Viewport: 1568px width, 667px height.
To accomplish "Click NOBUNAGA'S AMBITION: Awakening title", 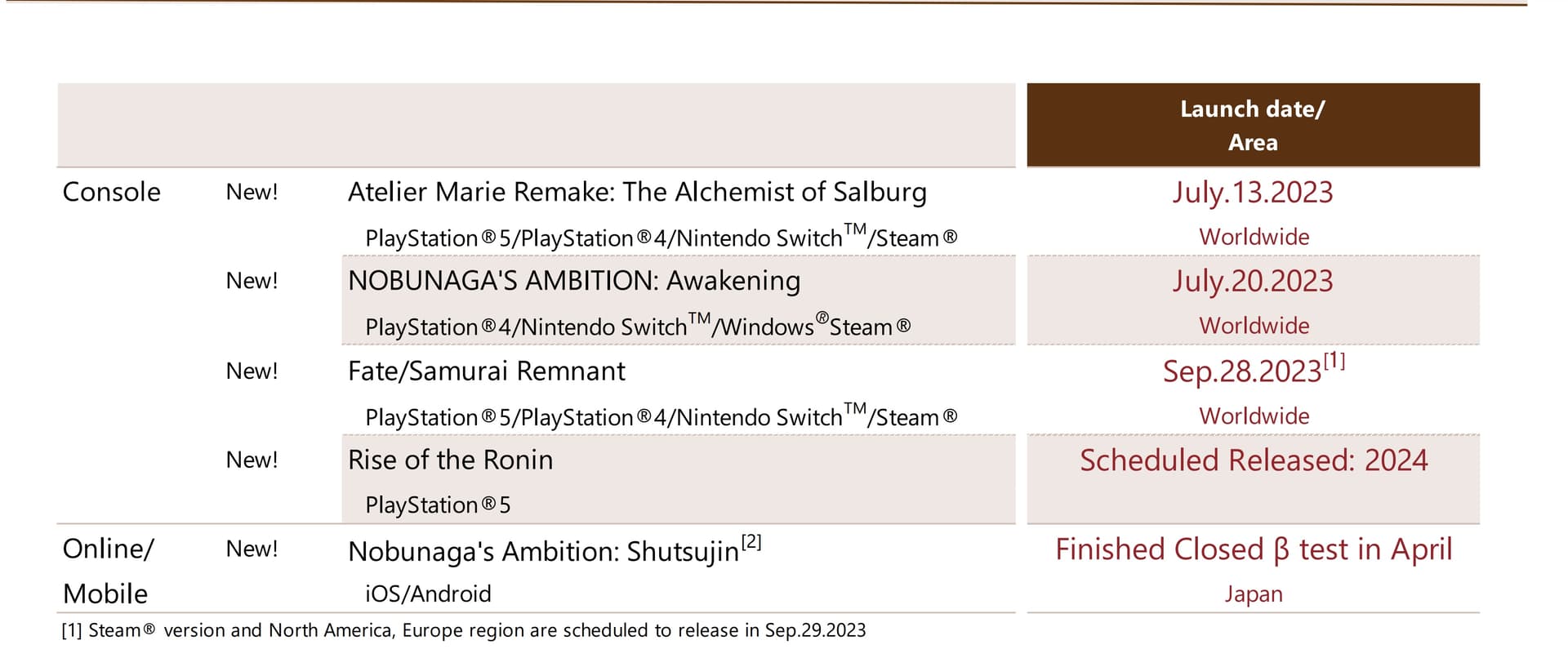I will [574, 281].
